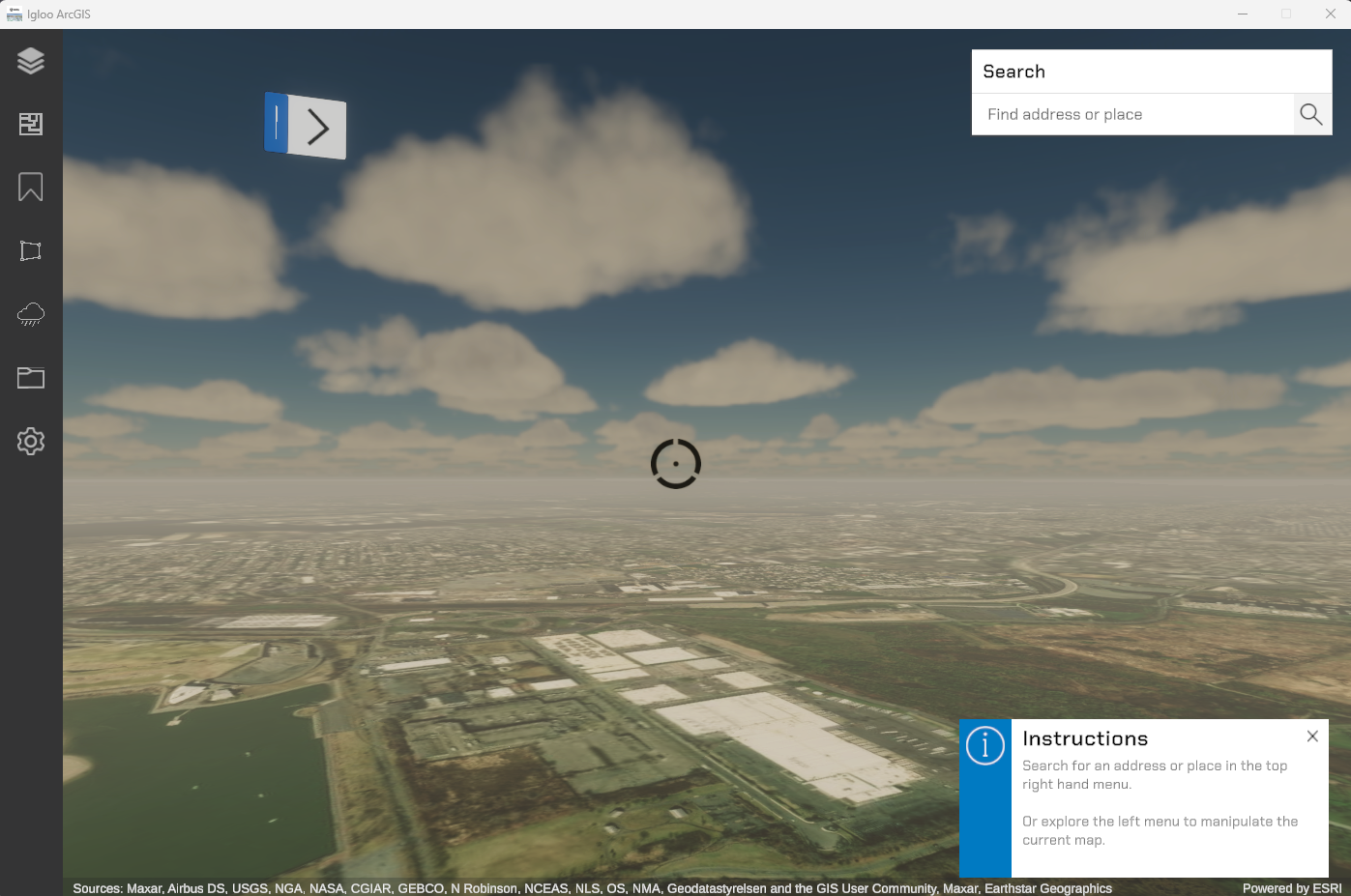Click the Igloo ArcGIS title bar icon
This screenshot has height=896, width=1351.
[14, 14]
